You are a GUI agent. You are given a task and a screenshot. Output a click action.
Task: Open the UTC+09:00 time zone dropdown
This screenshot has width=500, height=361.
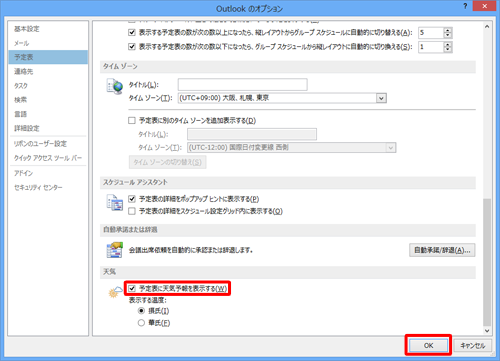coord(381,98)
